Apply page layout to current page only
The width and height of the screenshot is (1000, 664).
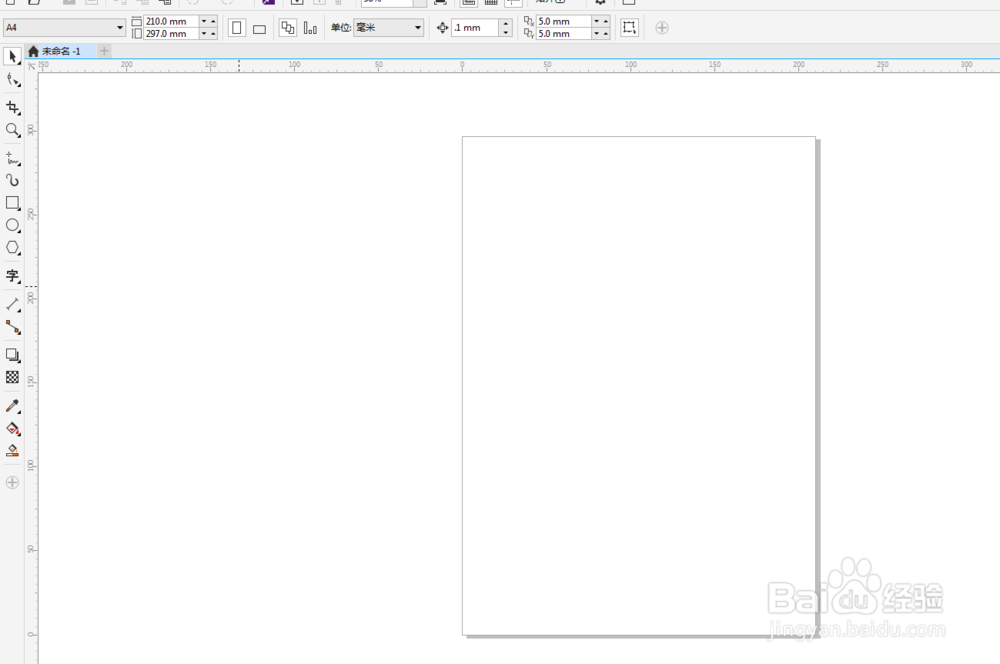point(310,27)
